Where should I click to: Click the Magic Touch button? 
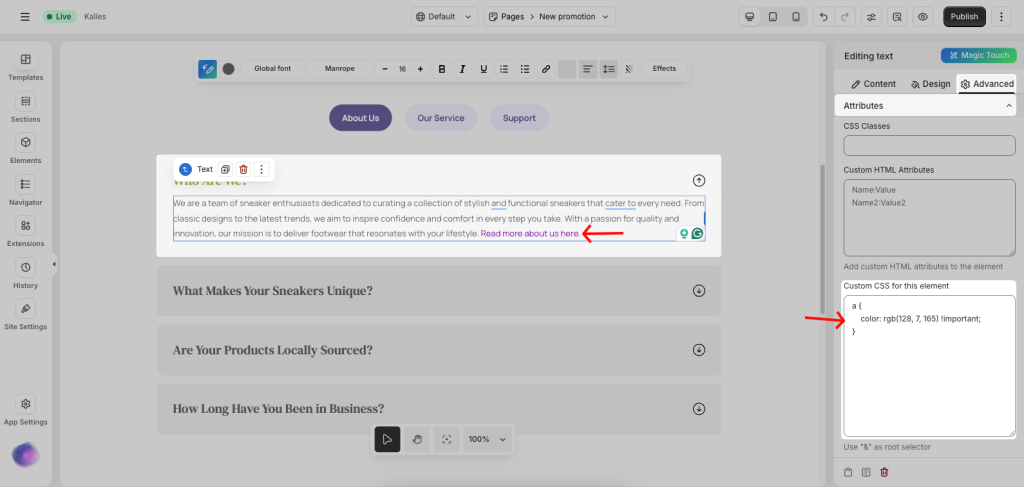(978, 56)
